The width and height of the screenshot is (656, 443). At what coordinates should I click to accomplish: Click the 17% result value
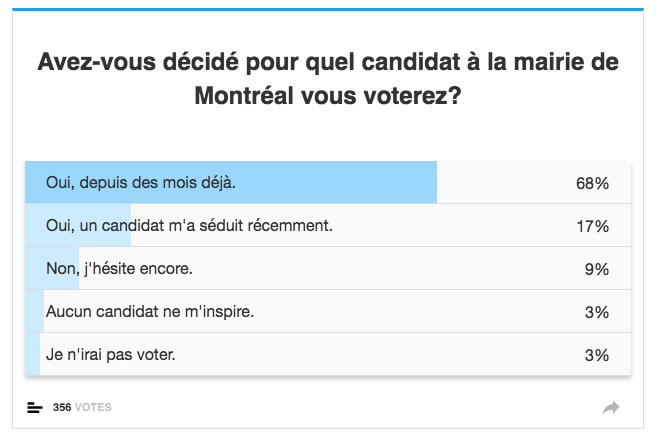tap(592, 226)
